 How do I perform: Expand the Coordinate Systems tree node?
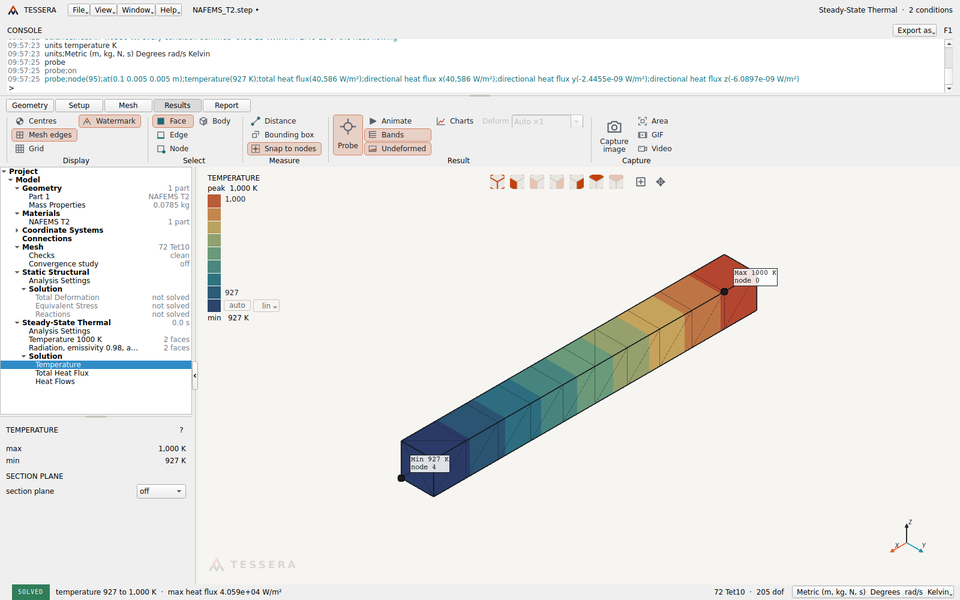point(17,230)
